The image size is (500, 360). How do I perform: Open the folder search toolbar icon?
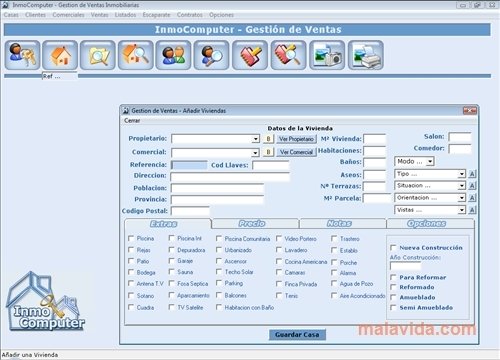[x=98, y=55]
